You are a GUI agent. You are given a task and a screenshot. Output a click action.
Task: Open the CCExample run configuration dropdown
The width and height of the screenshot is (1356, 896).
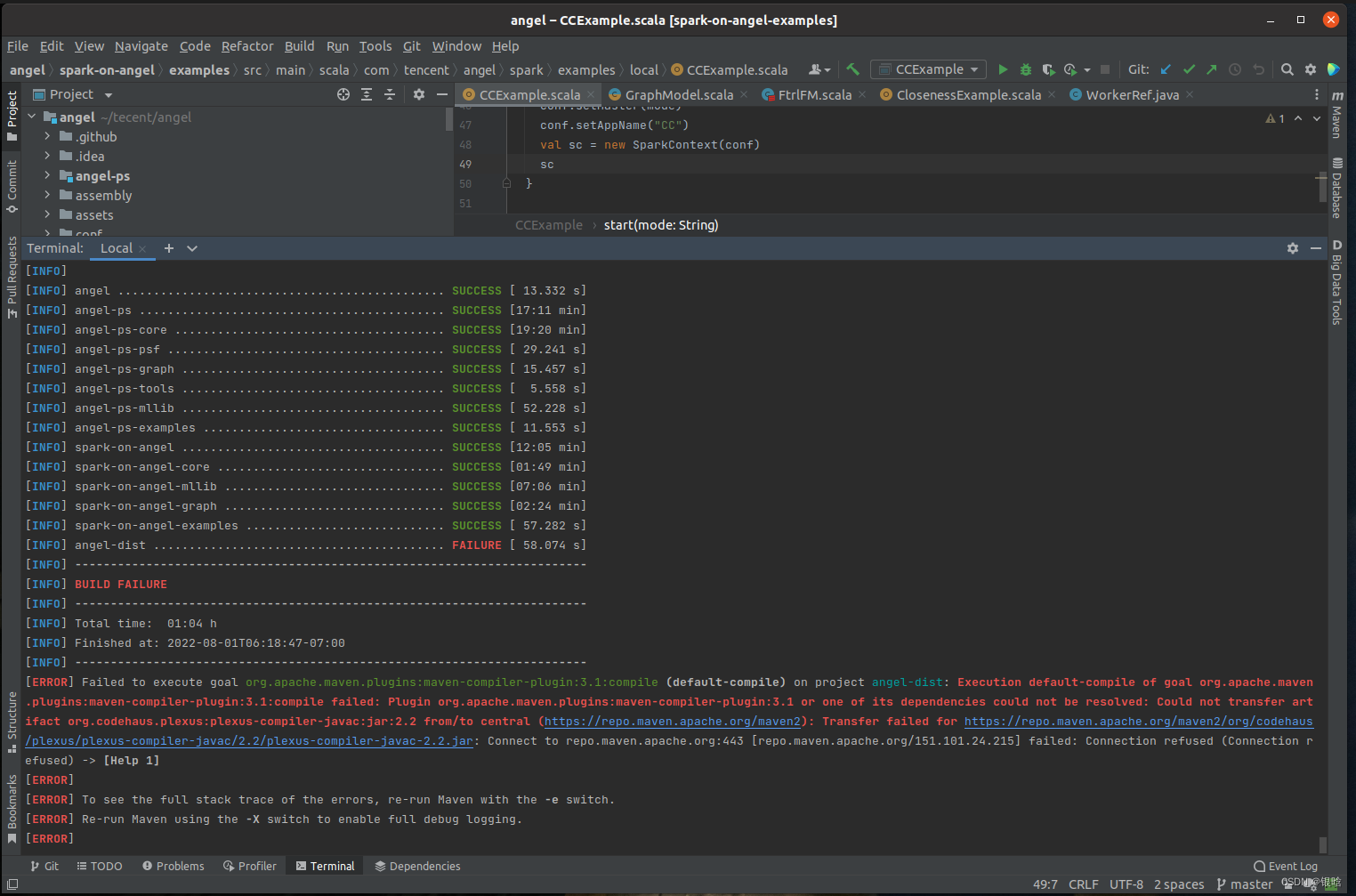point(928,69)
